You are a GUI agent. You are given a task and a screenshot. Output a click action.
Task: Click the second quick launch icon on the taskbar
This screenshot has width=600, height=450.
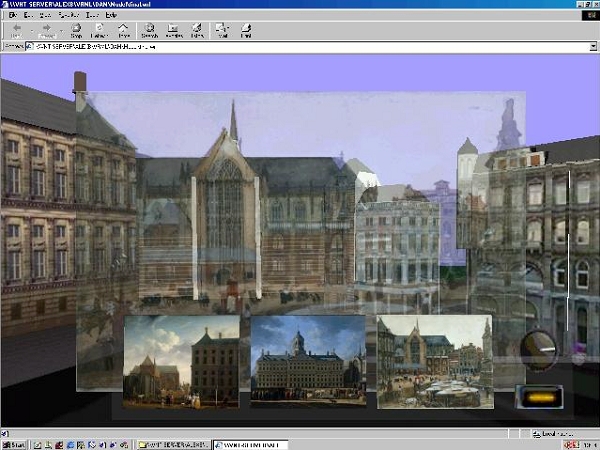(48, 445)
